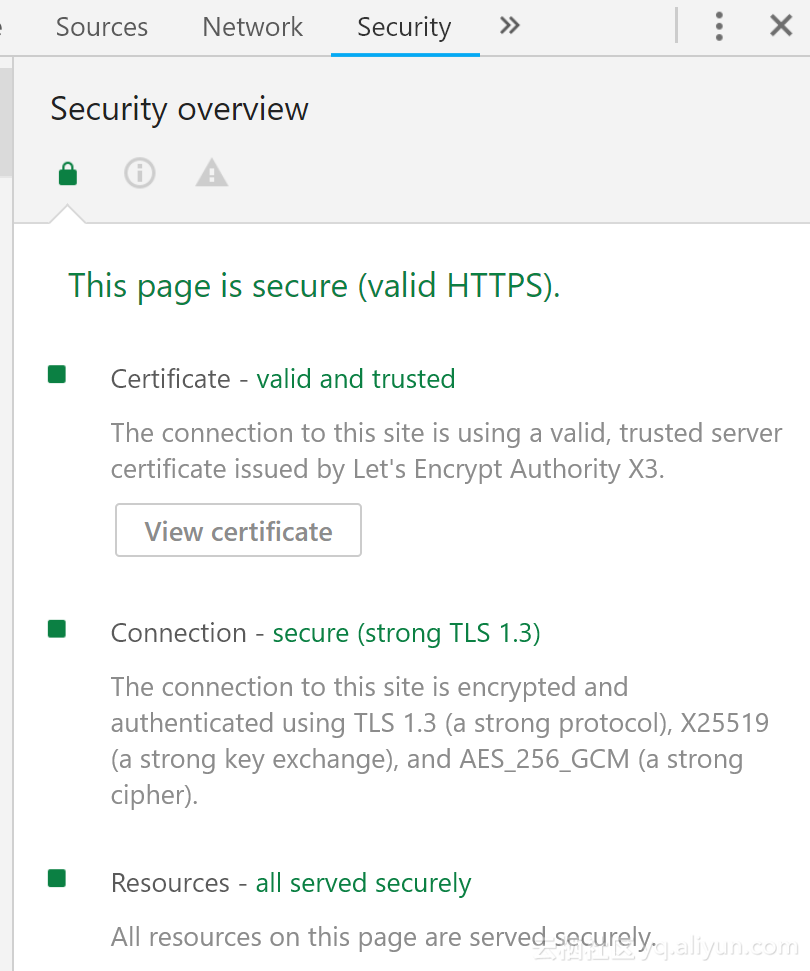Click green square beside Certificate

pos(57,375)
